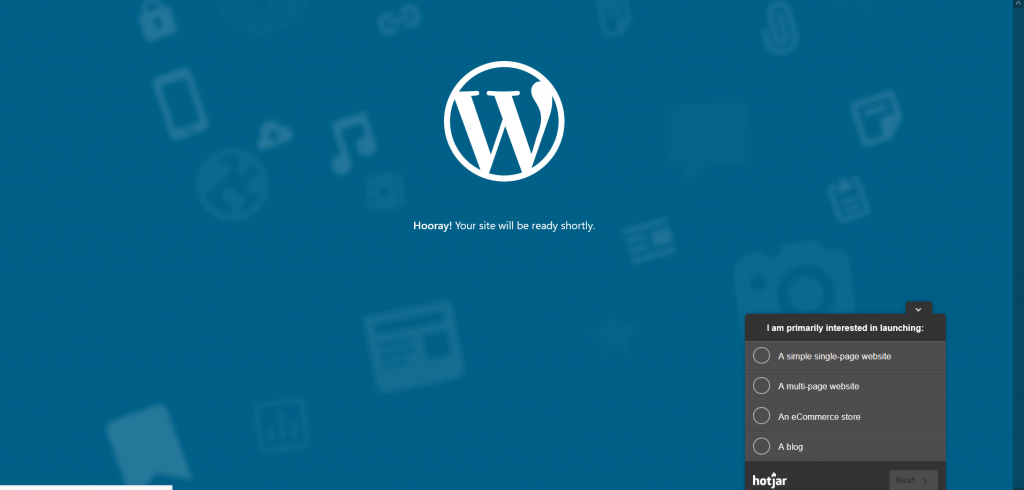Click "Hooray! Your site will be ready shortly."
Image resolution: width=1024 pixels, height=490 pixels.
click(504, 226)
